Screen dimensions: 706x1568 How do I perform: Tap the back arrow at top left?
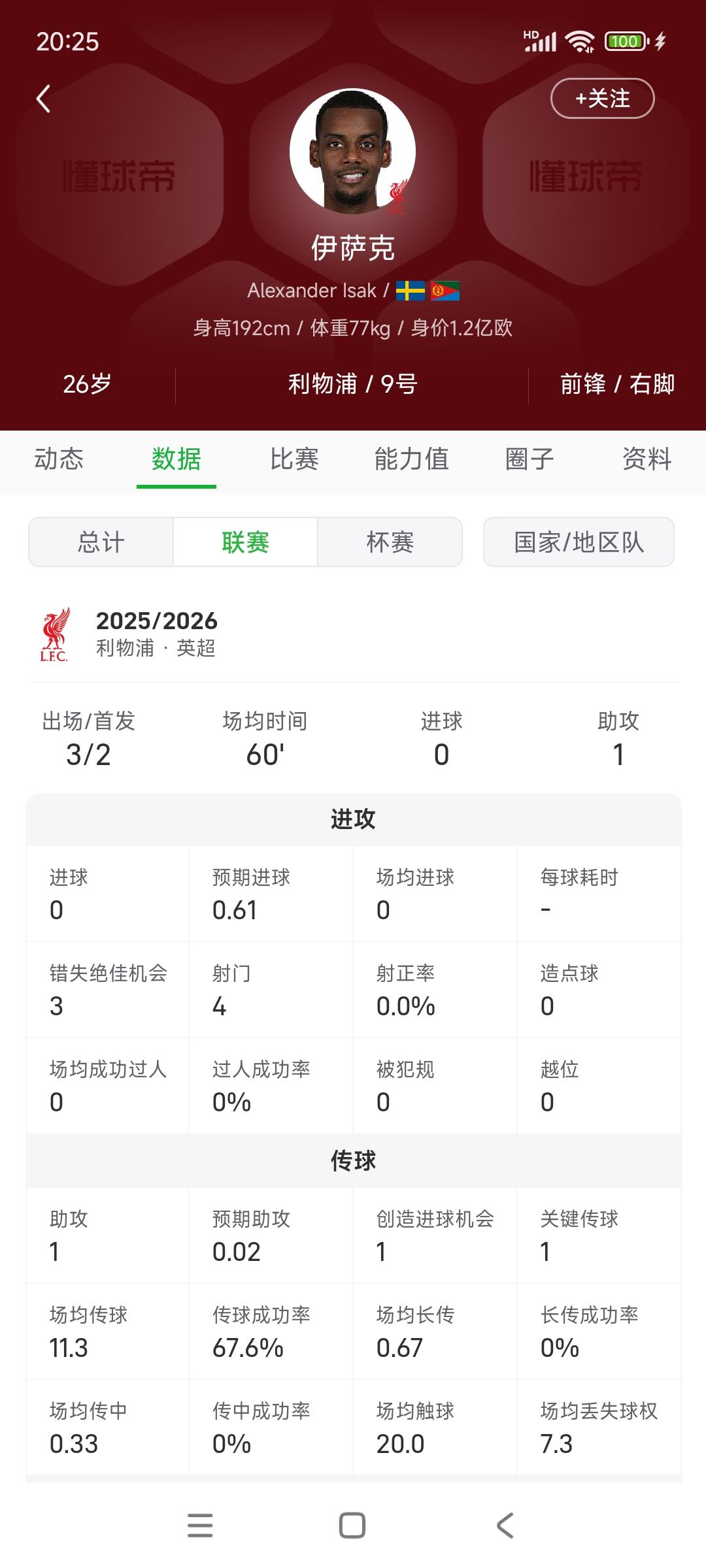coord(44,99)
